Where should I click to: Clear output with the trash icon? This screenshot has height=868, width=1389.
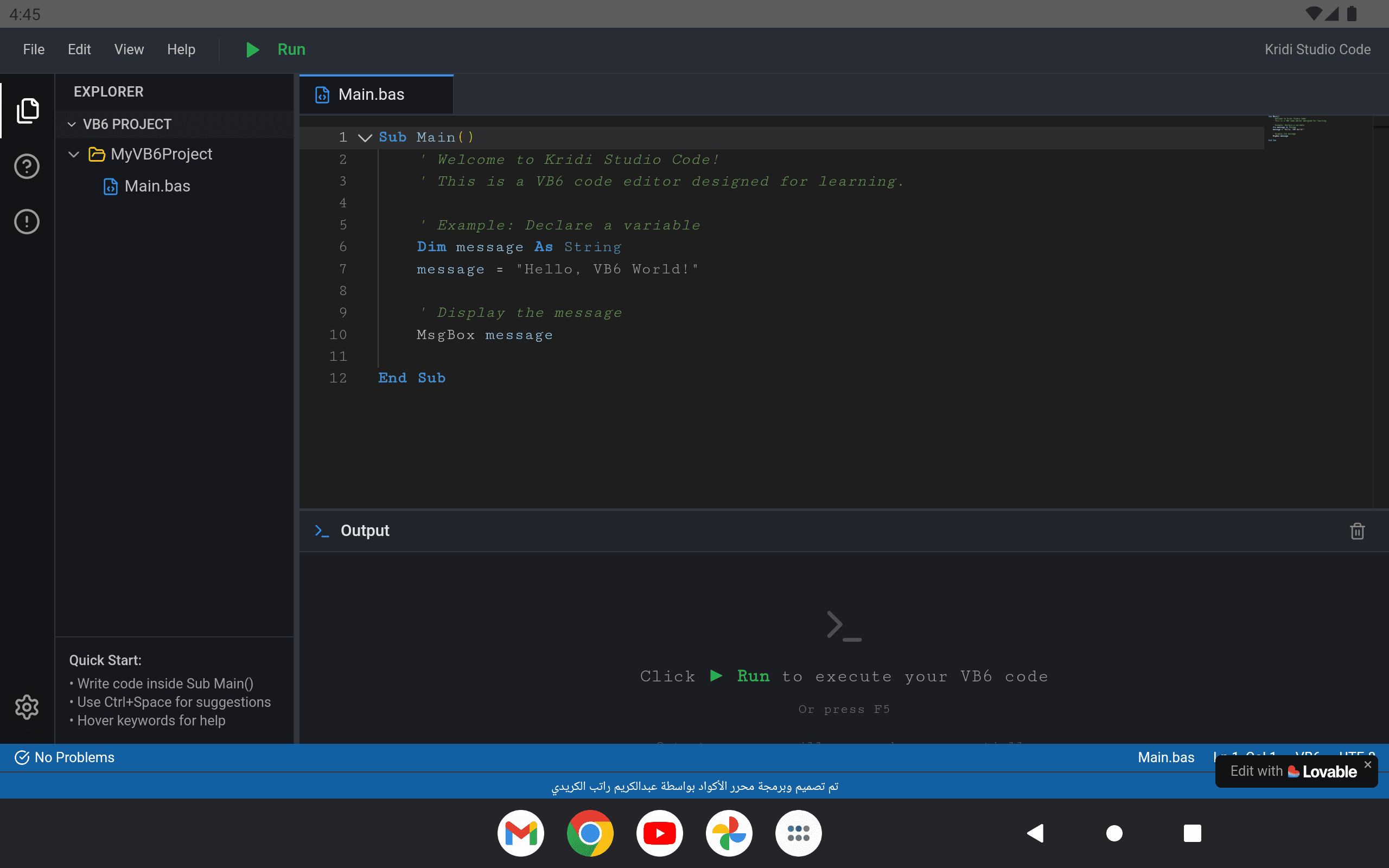click(x=1357, y=531)
